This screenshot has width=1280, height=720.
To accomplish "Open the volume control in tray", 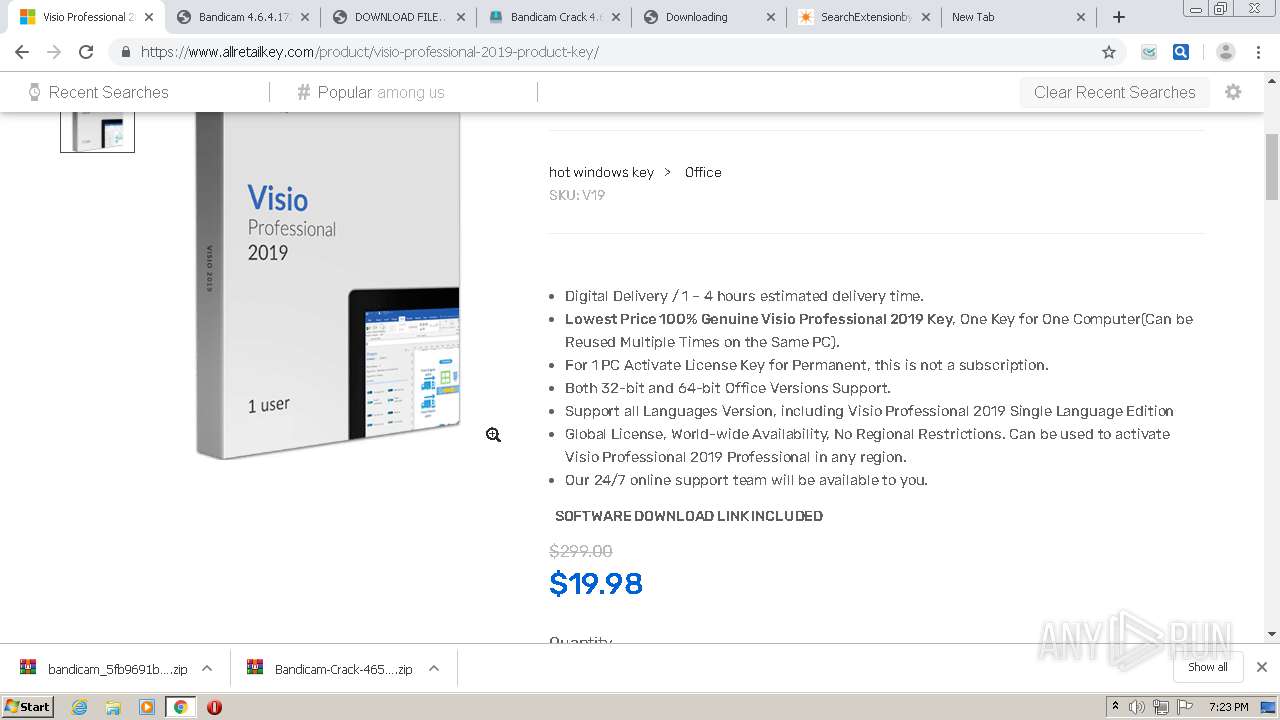I will tap(1137, 707).
